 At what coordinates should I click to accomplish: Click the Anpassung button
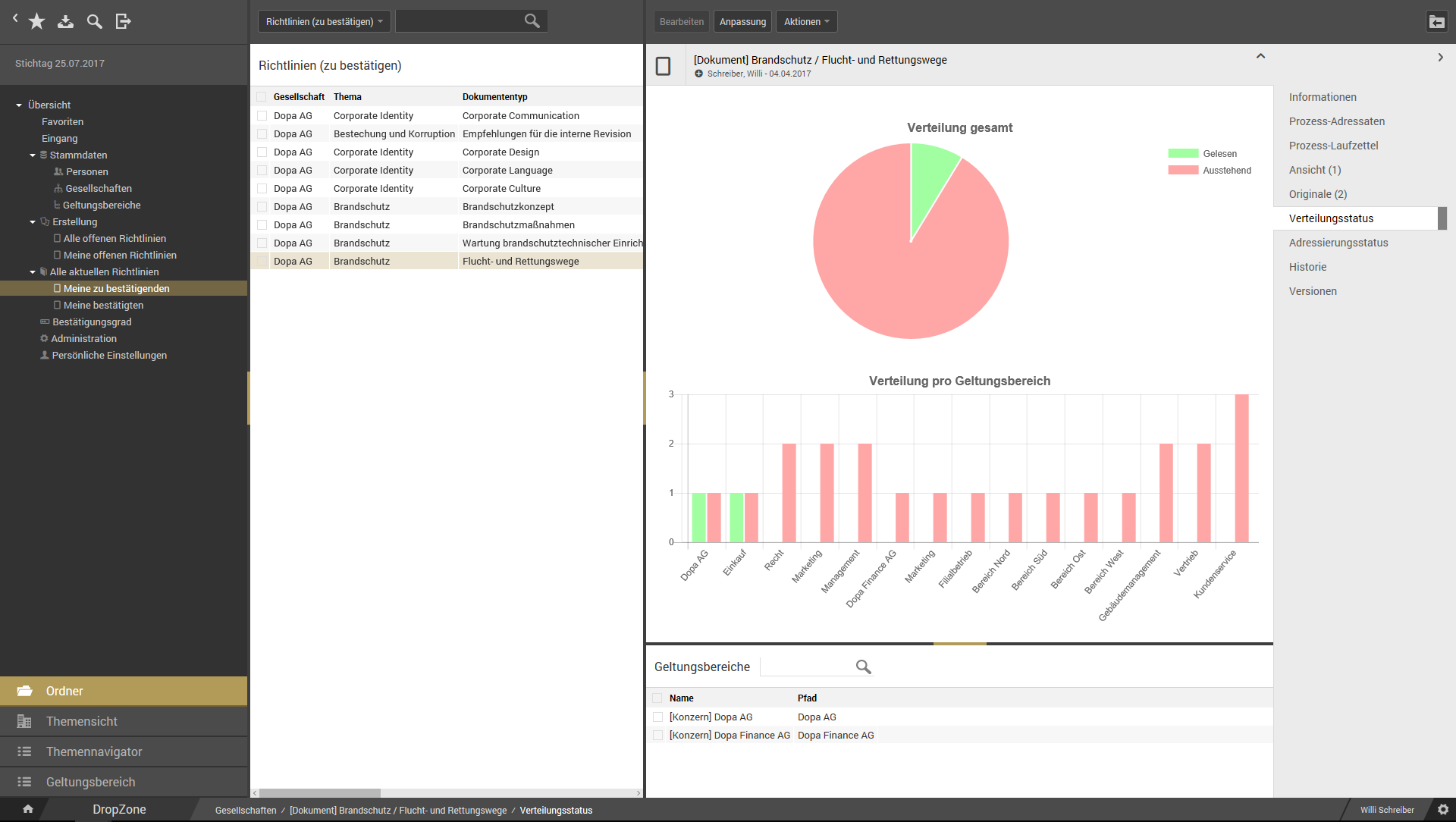pyautogui.click(x=742, y=21)
